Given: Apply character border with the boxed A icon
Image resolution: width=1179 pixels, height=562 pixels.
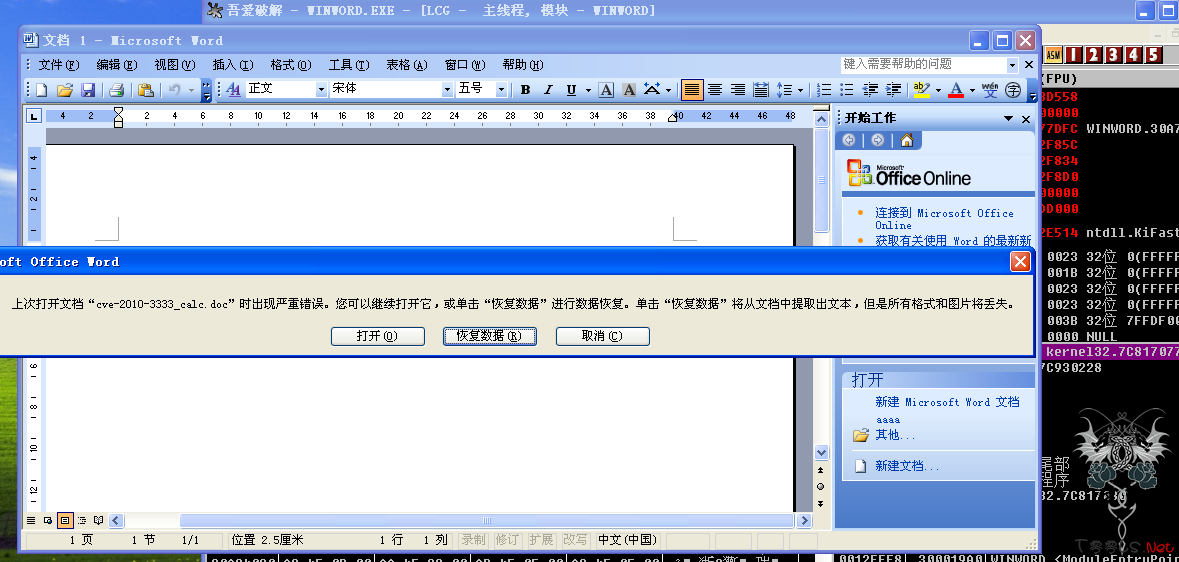Looking at the screenshot, I should (x=606, y=90).
